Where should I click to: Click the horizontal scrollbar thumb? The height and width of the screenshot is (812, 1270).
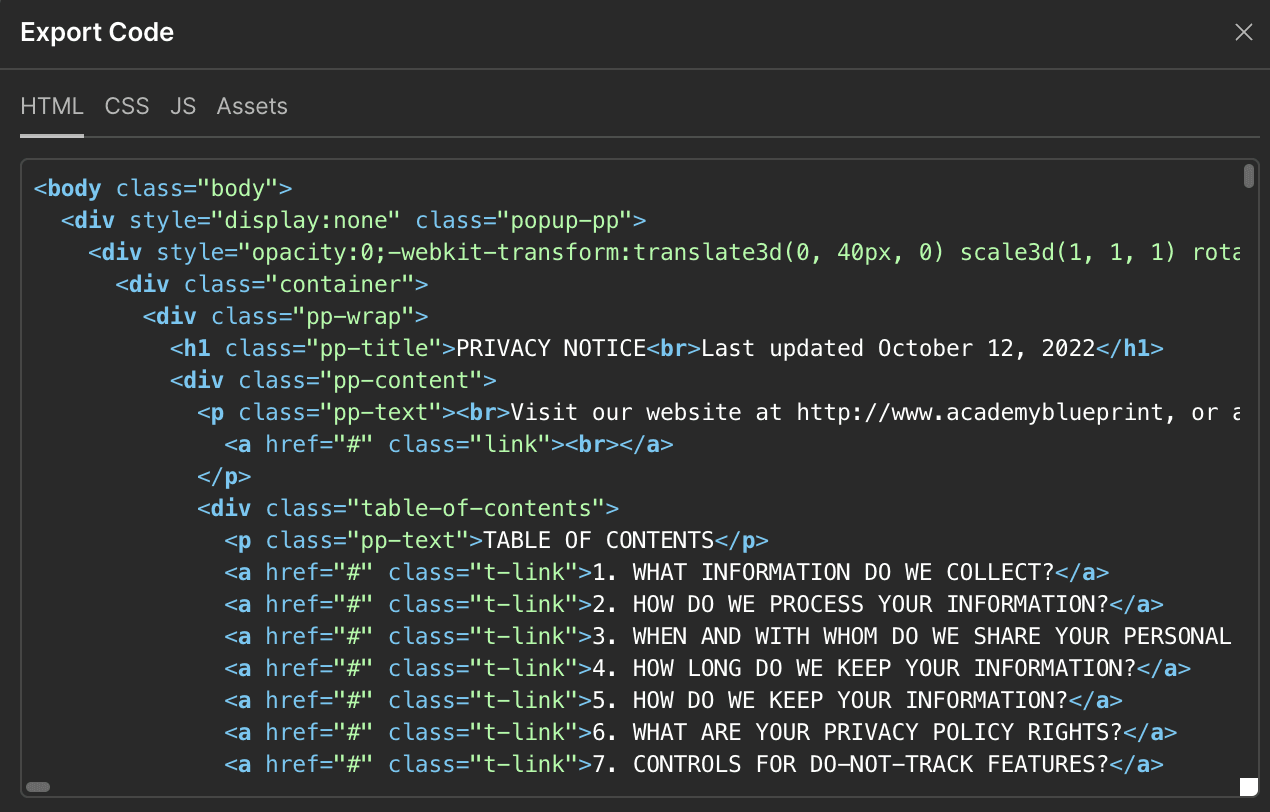click(39, 787)
